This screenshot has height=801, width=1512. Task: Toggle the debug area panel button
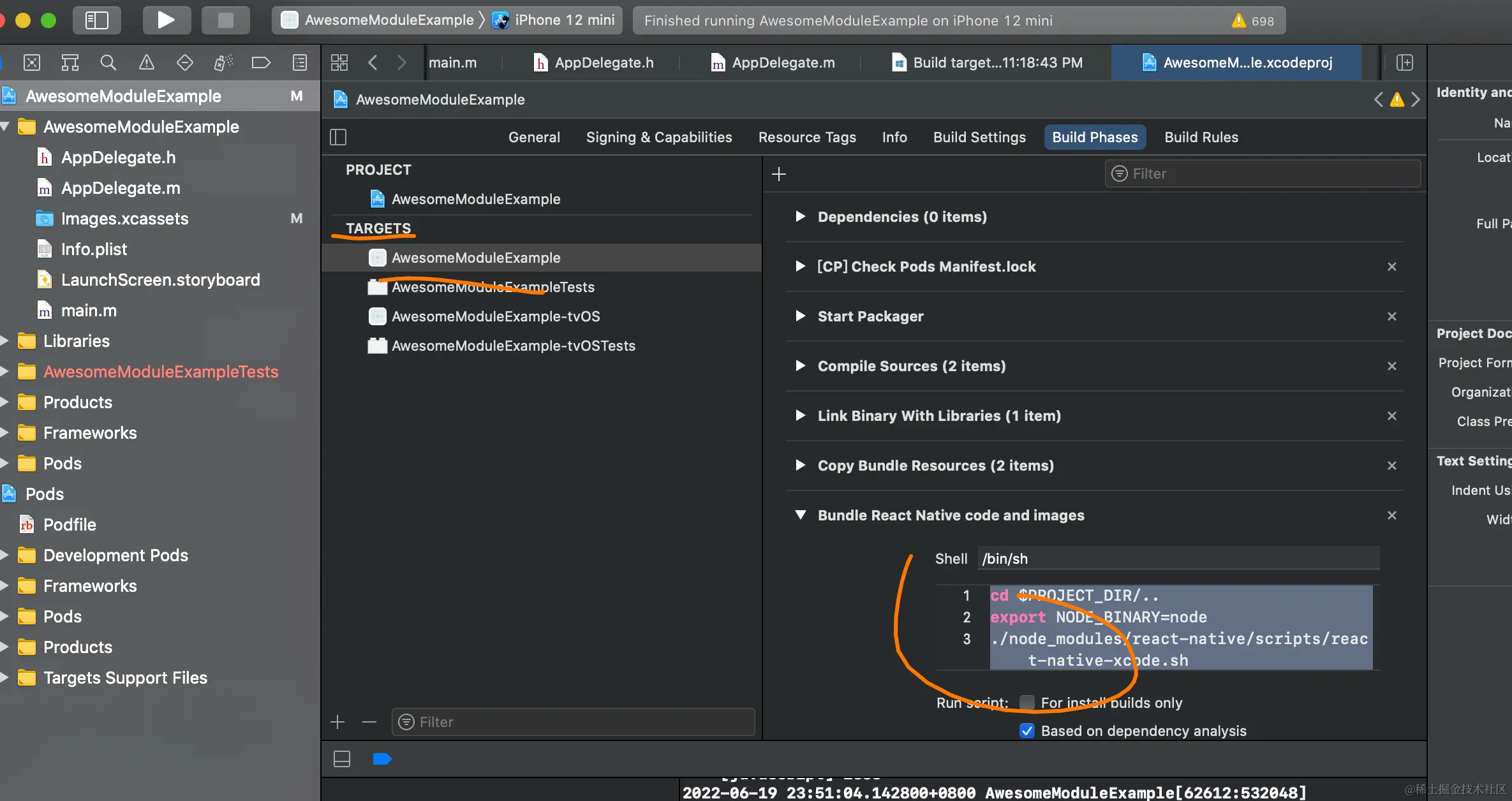pos(342,759)
